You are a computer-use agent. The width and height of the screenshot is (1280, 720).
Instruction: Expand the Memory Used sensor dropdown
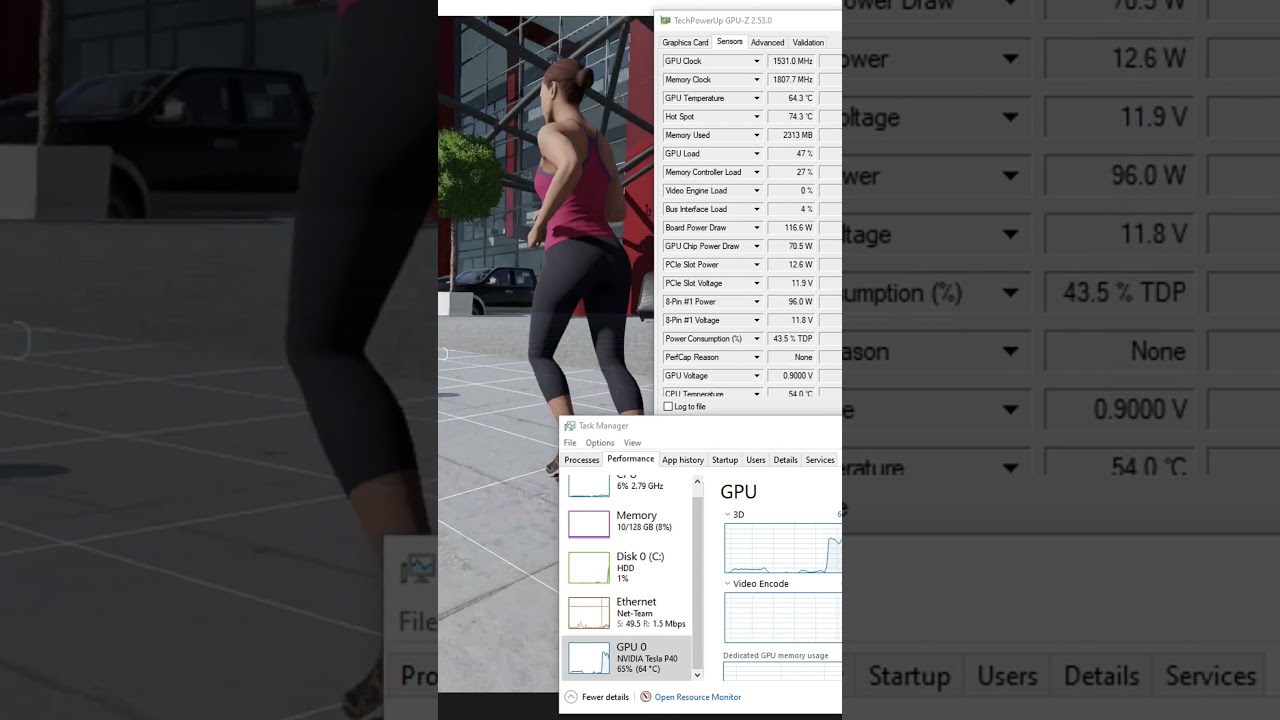757,135
